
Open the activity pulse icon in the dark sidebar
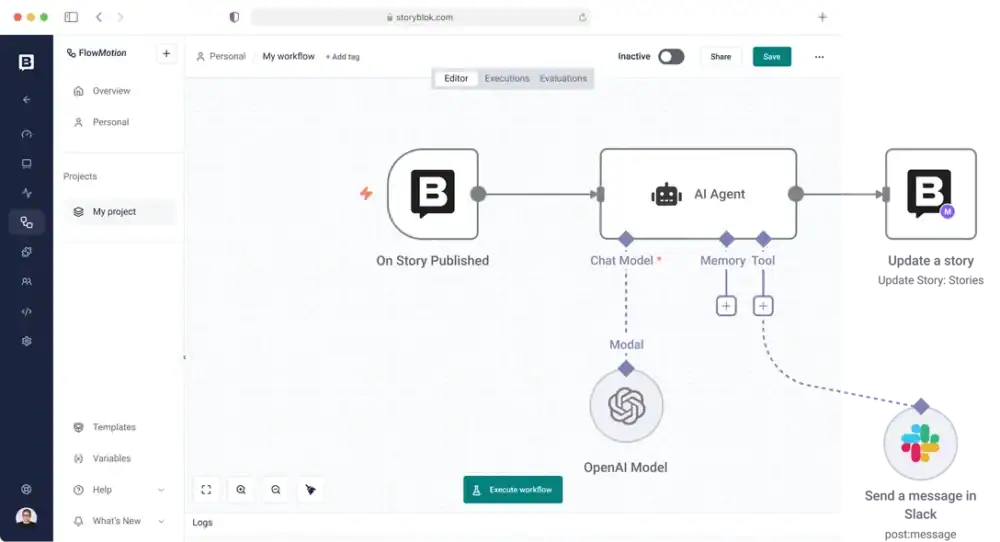point(26,193)
